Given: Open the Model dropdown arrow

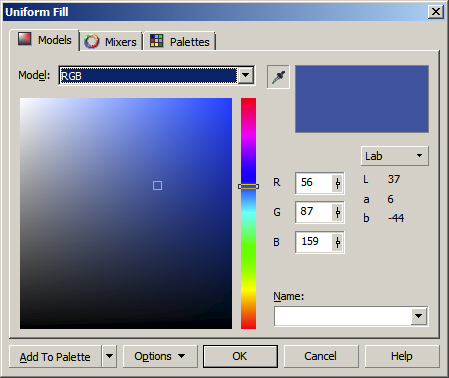Looking at the screenshot, I should [246, 75].
